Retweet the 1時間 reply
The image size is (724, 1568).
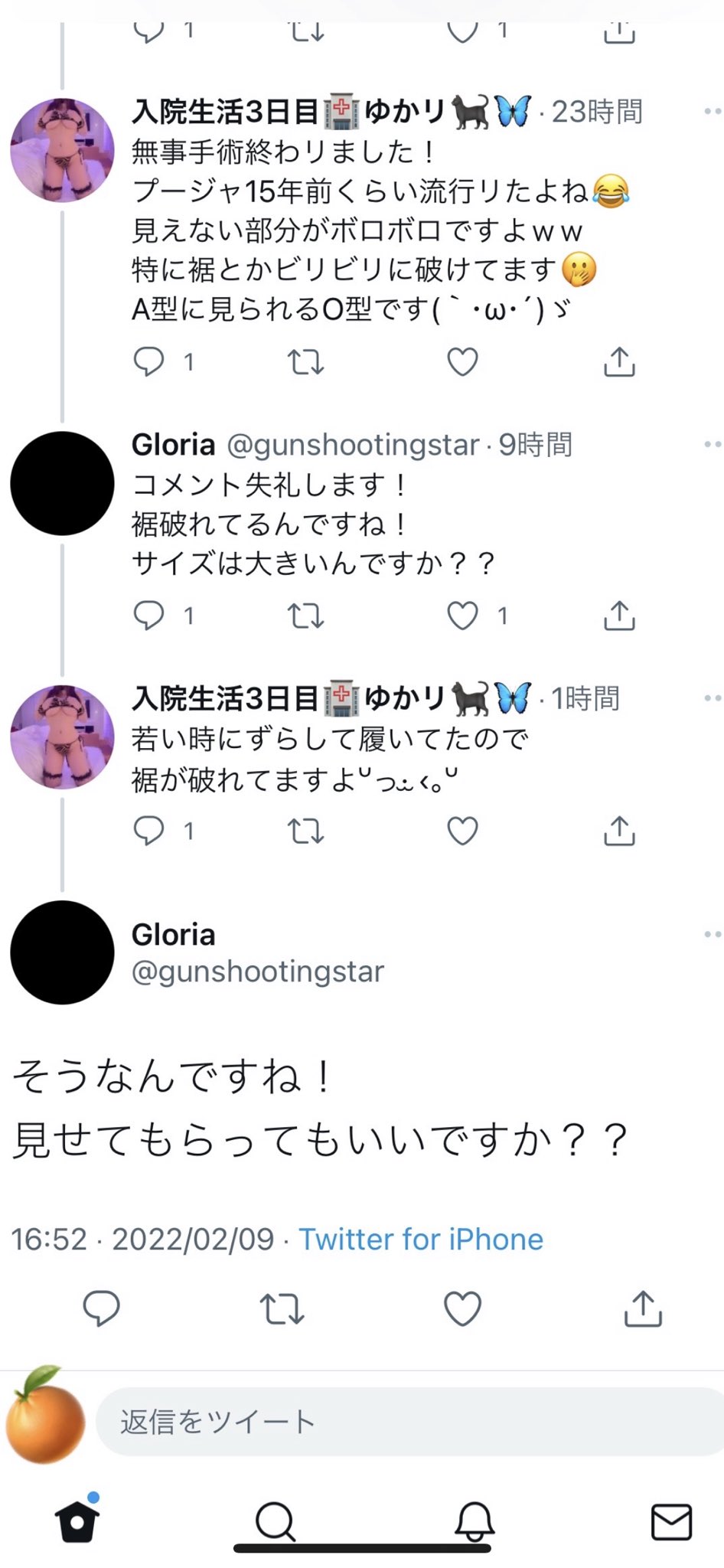point(305,831)
